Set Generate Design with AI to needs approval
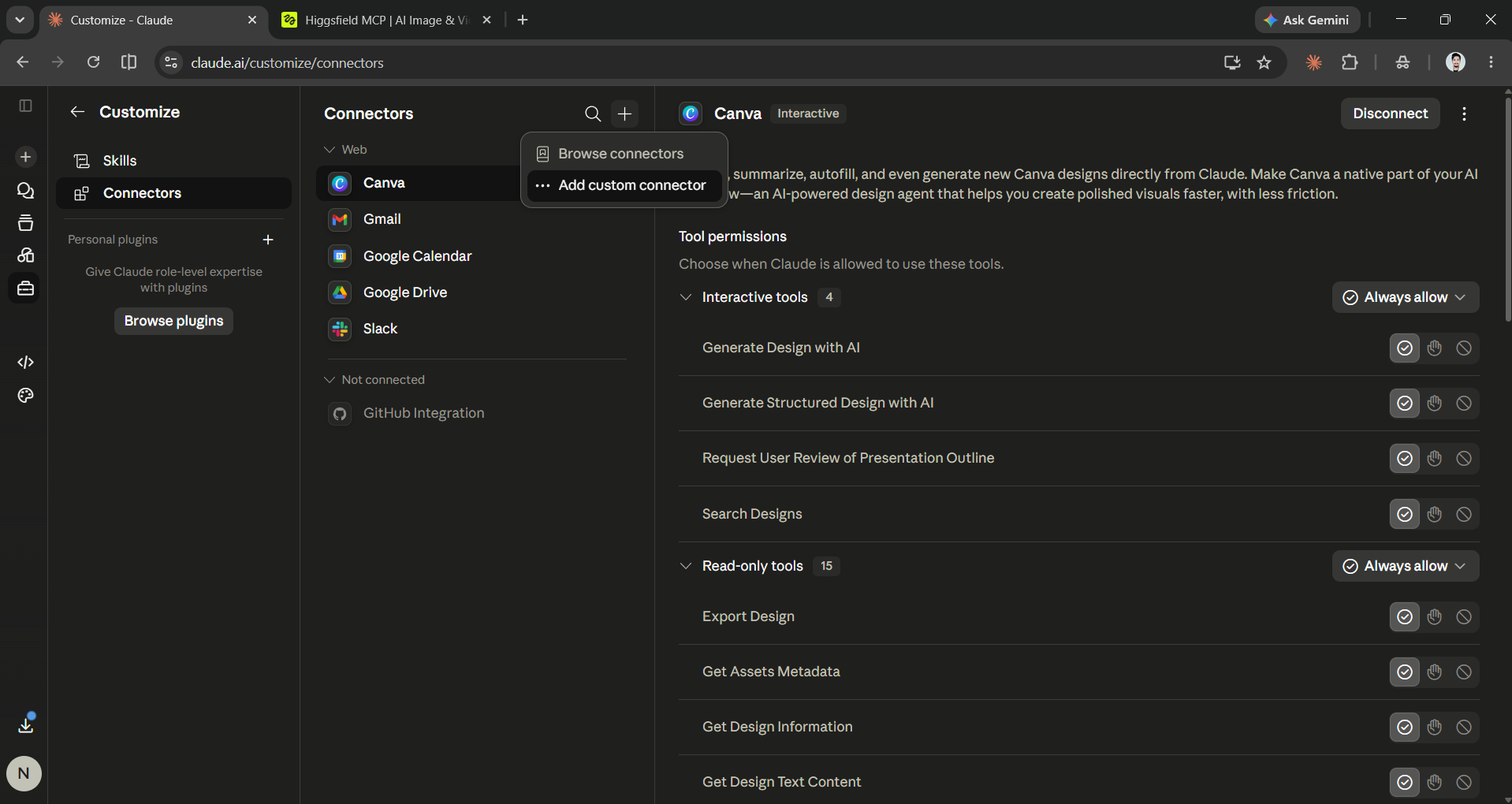Image resolution: width=1512 pixels, height=804 pixels. pos(1434,348)
